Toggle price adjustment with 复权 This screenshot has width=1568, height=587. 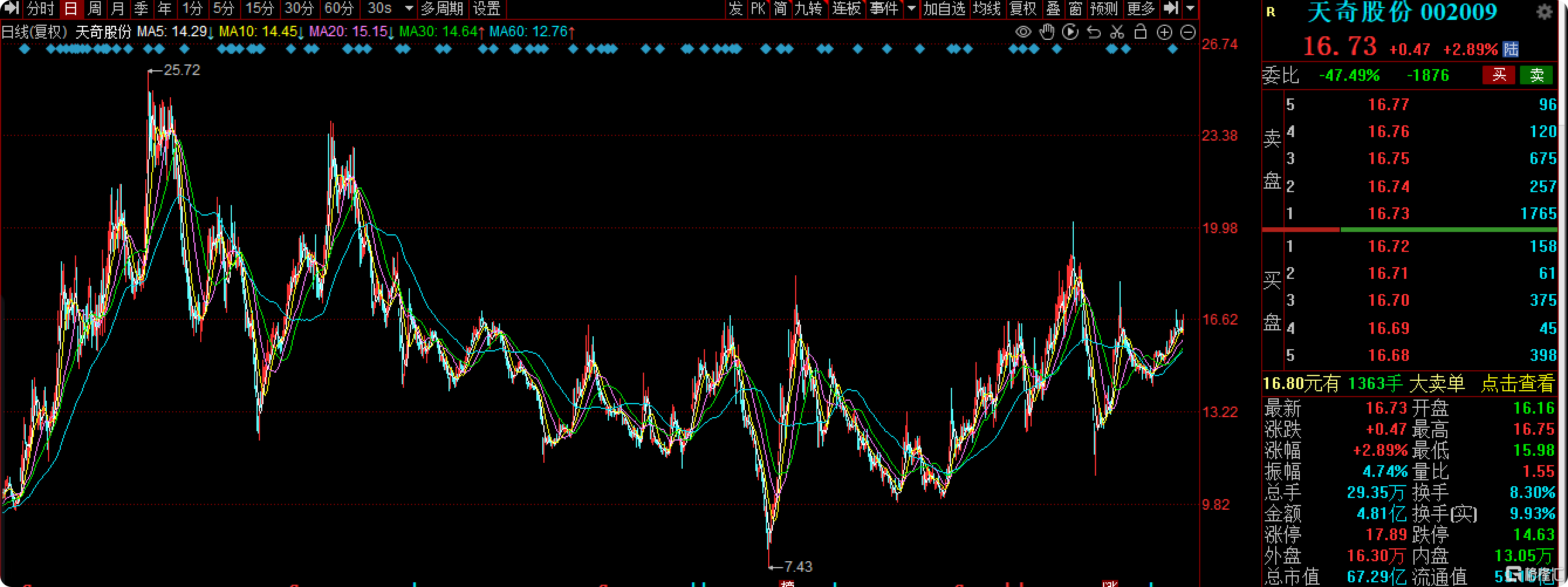tap(1023, 9)
